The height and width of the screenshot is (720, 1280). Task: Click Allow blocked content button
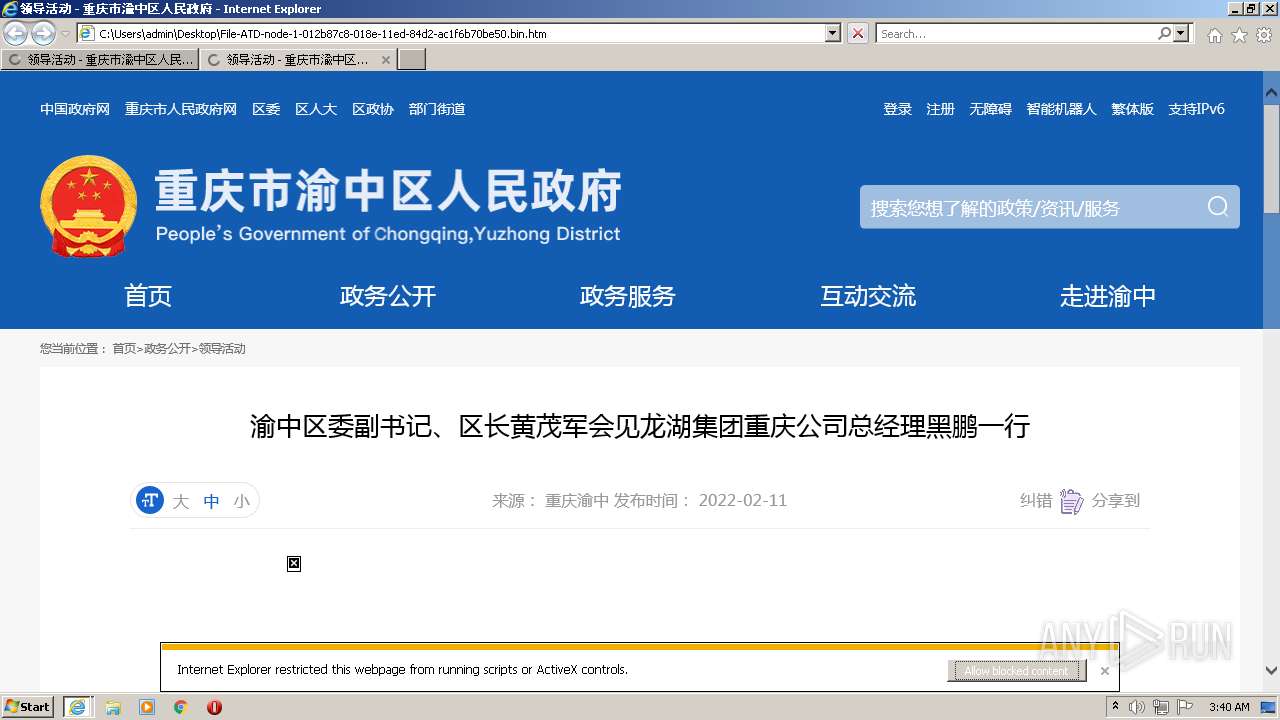click(x=1016, y=671)
